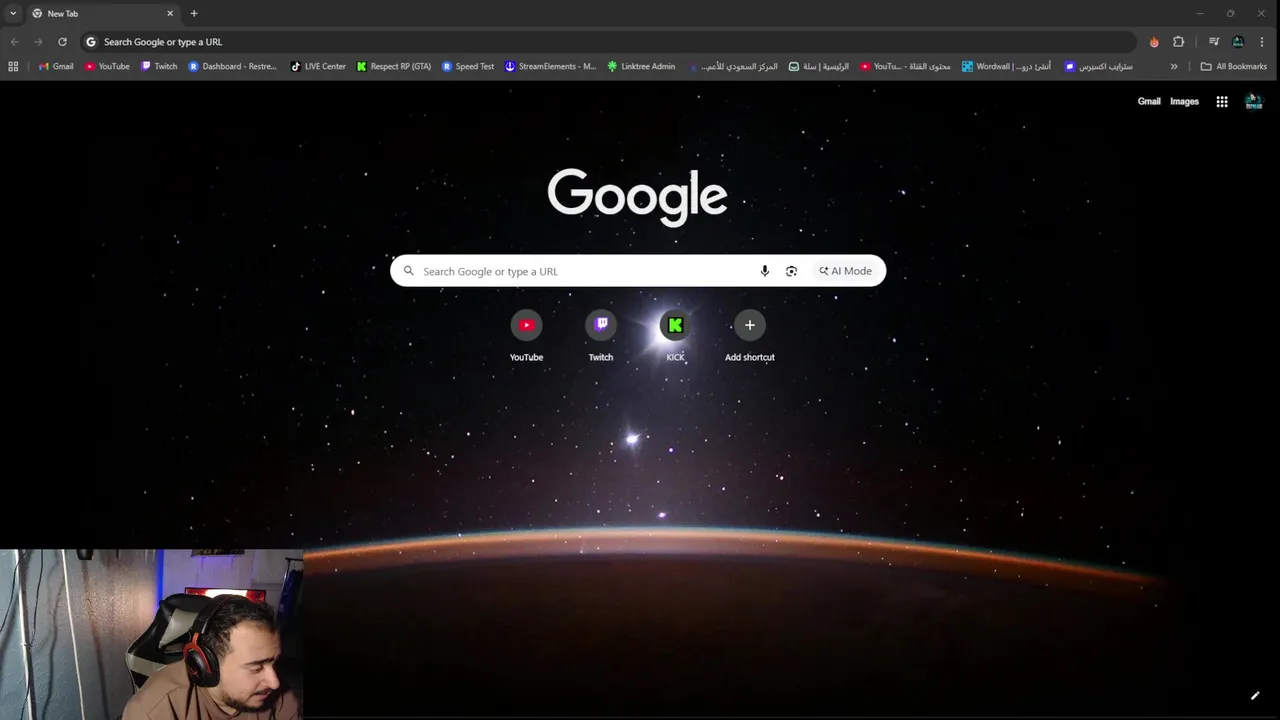This screenshot has width=1280, height=720.
Task: Click the magnifier icon in search box
Action: point(408,271)
